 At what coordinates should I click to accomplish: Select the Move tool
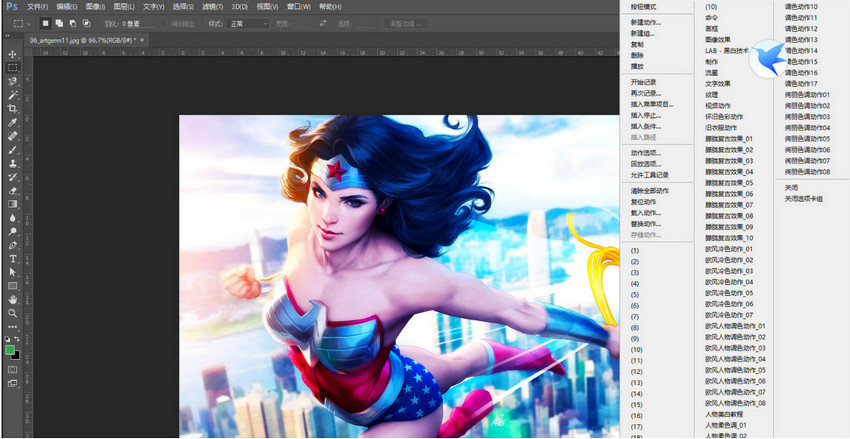pos(12,54)
